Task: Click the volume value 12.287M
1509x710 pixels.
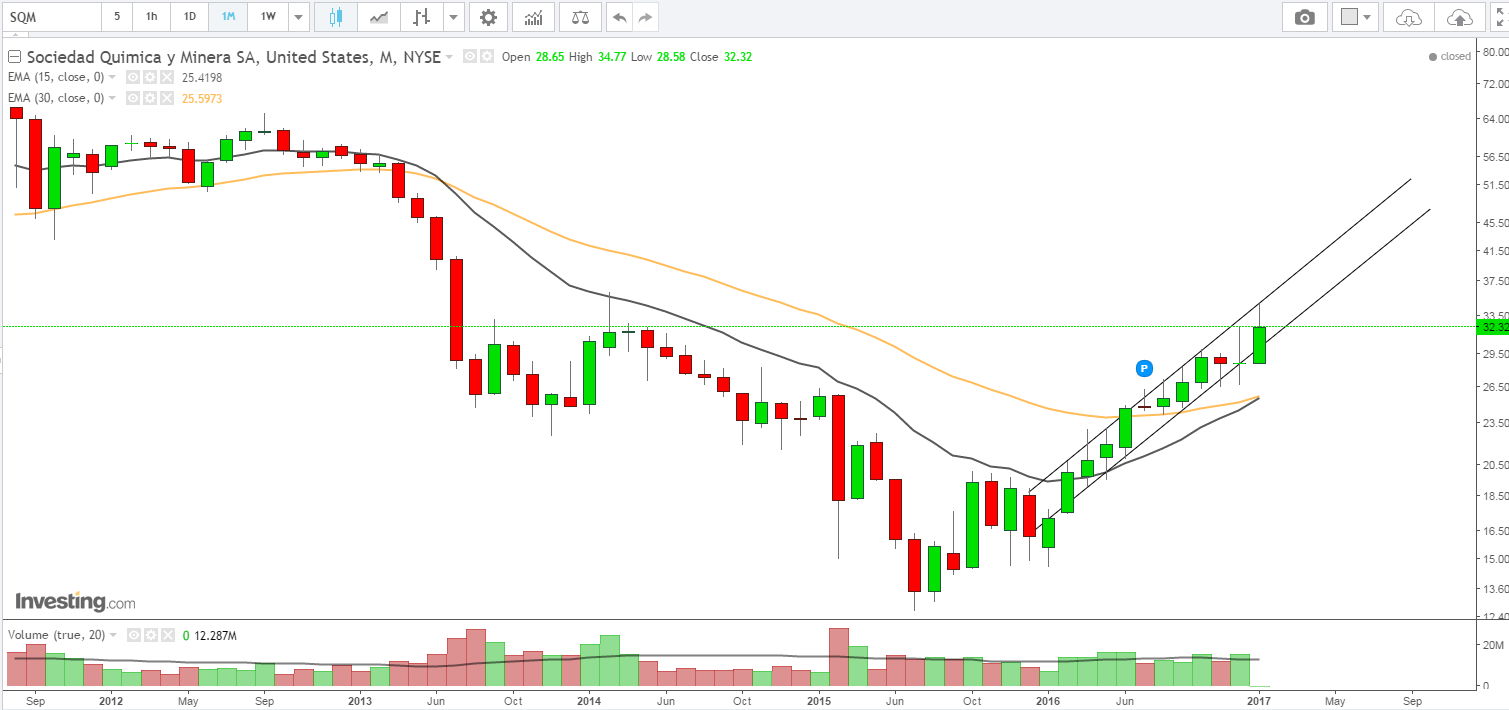Action: [x=214, y=635]
